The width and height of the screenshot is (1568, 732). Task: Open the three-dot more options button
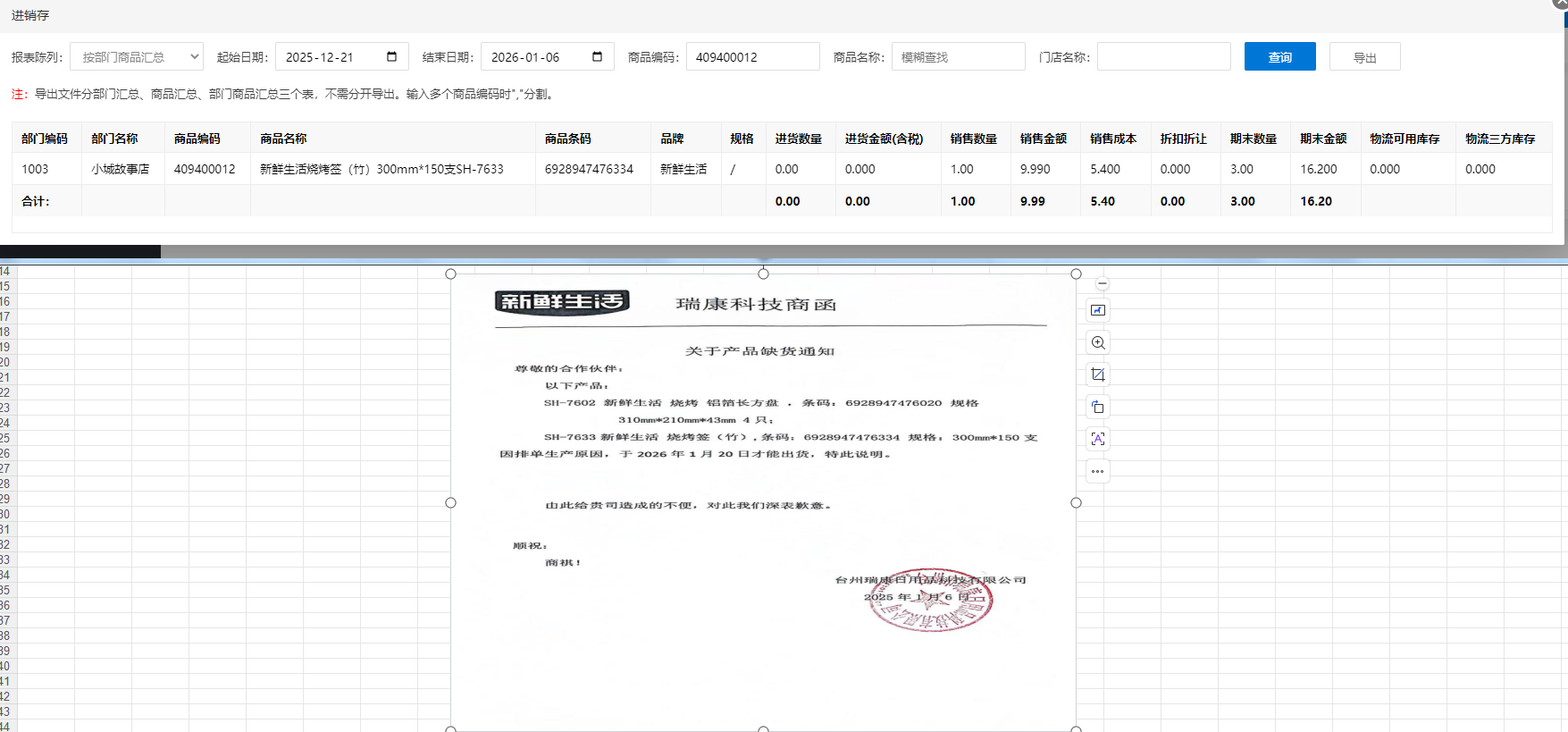(1098, 471)
